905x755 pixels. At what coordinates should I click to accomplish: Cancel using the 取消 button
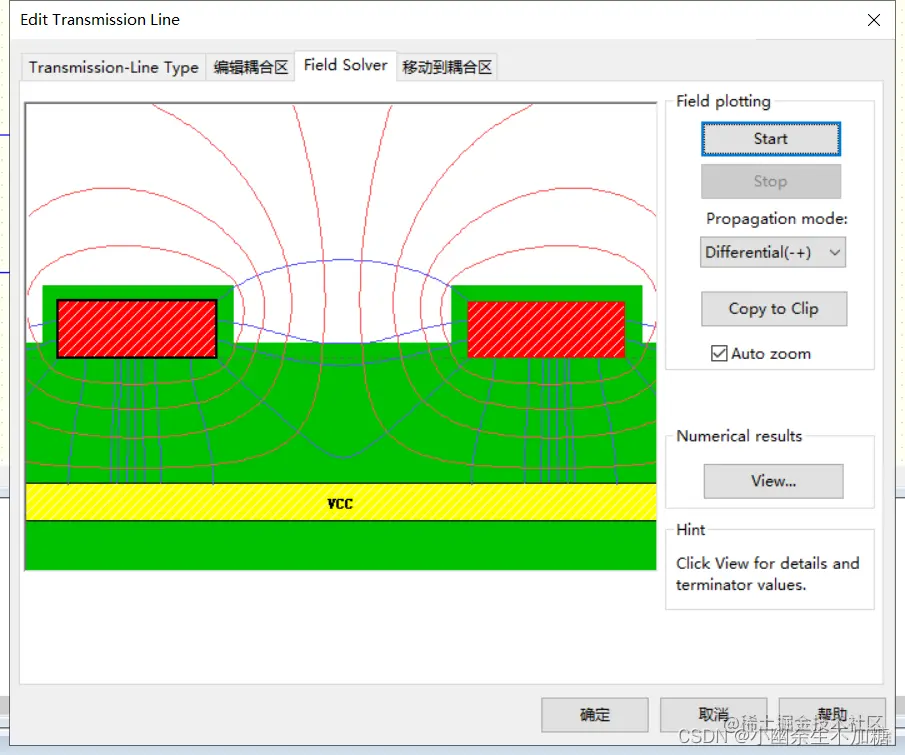713,715
